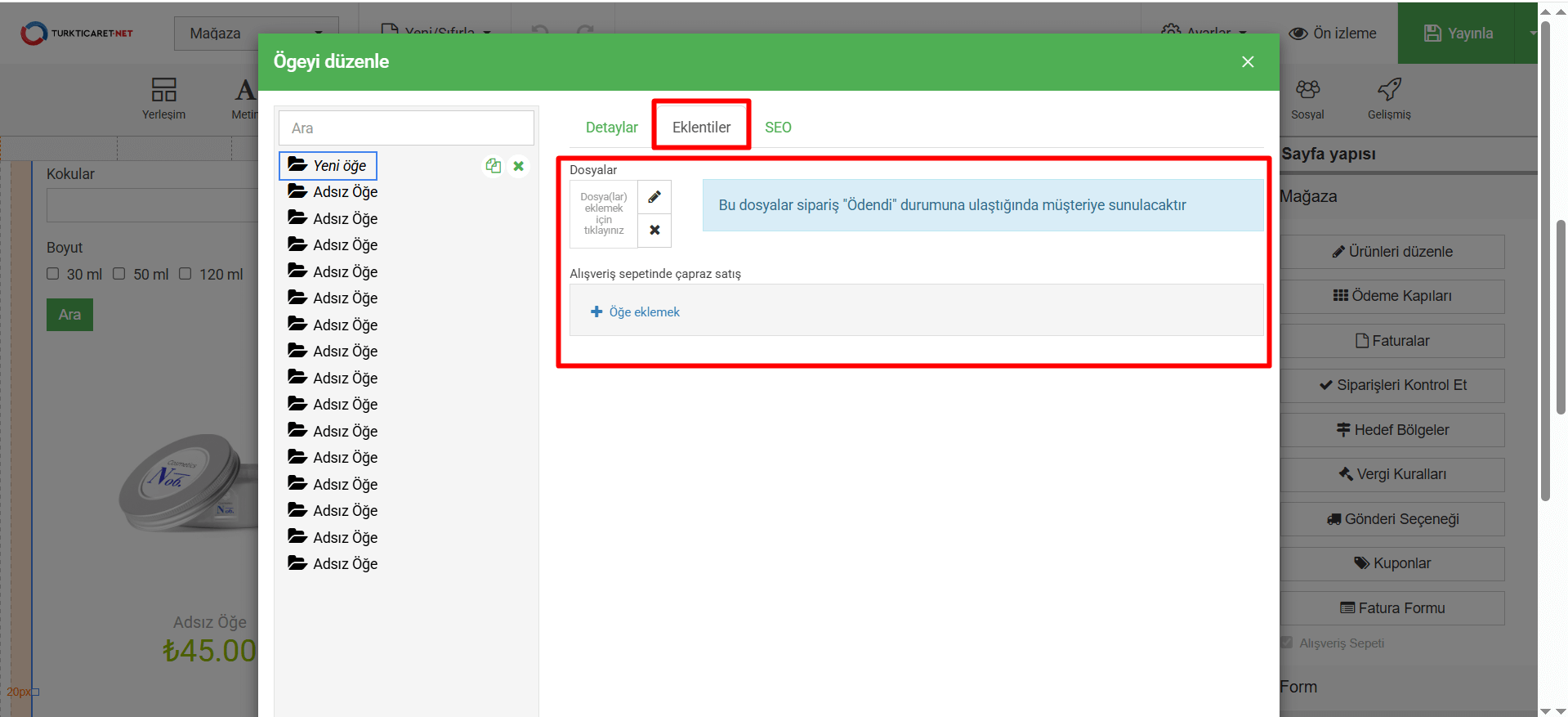This screenshot has width=1568, height=717.
Task: Click the Yayınla publish button
Action: pos(1459,34)
